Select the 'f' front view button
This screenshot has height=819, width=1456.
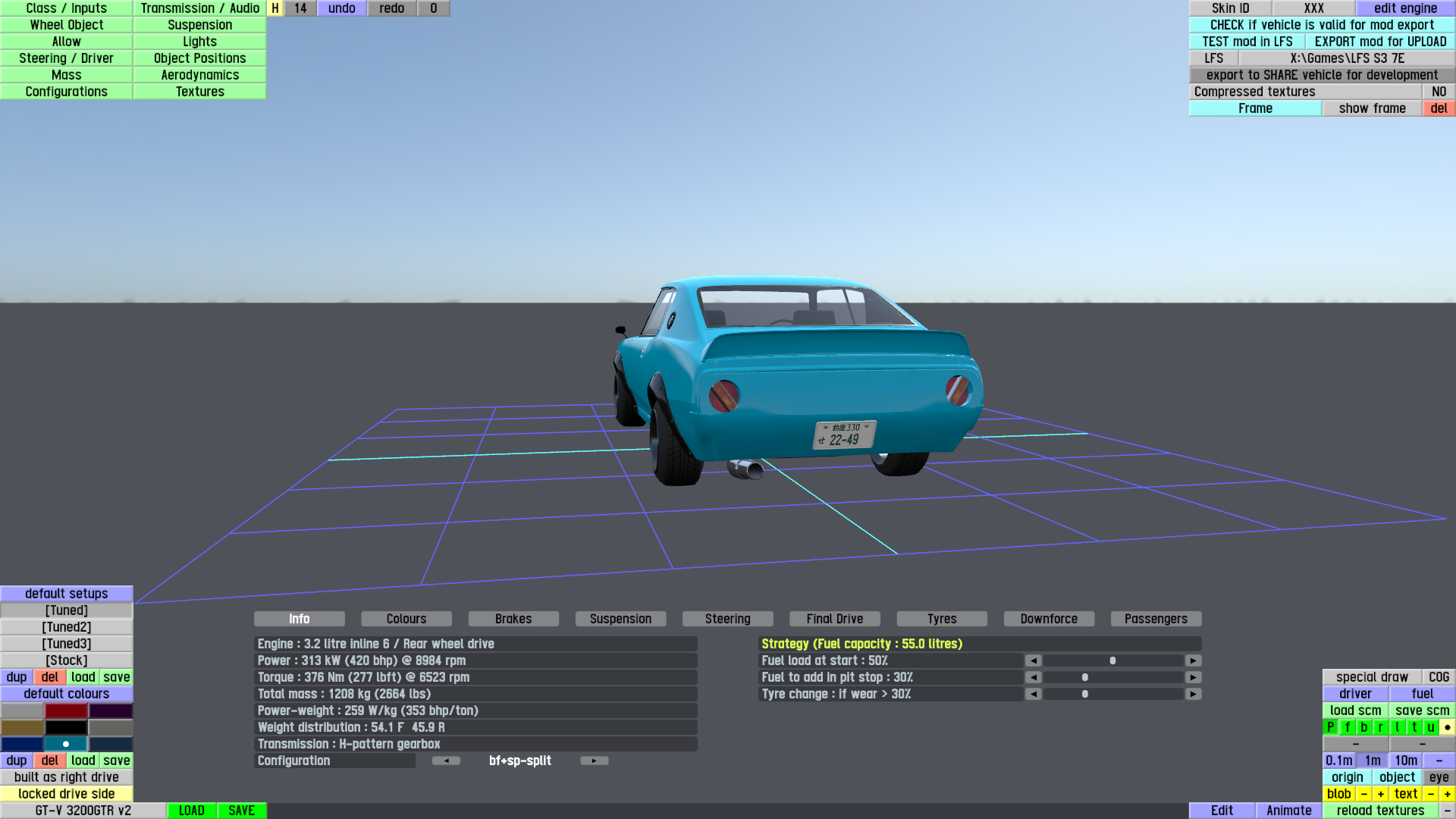(1348, 727)
